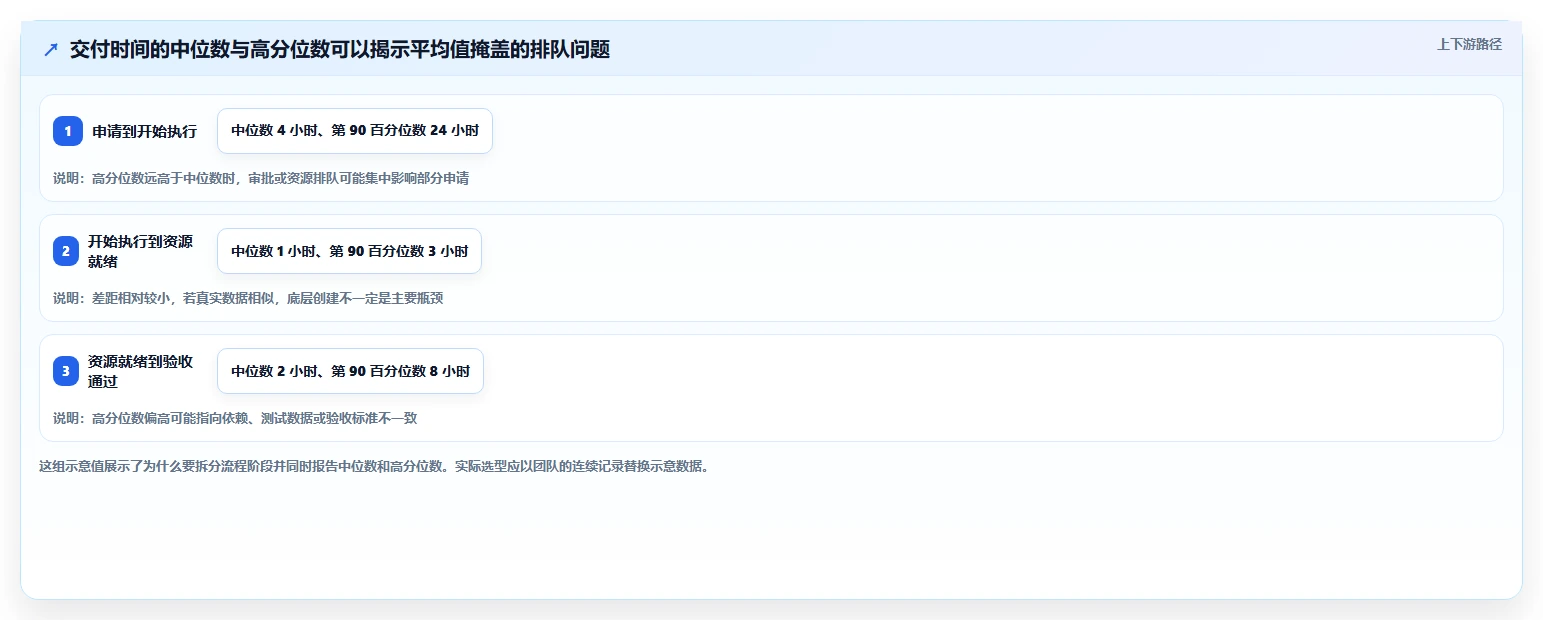Click the footer sentence starting 这组示意值
Image resolution: width=1543 pixels, height=620 pixels.
pyautogui.click(x=374, y=466)
